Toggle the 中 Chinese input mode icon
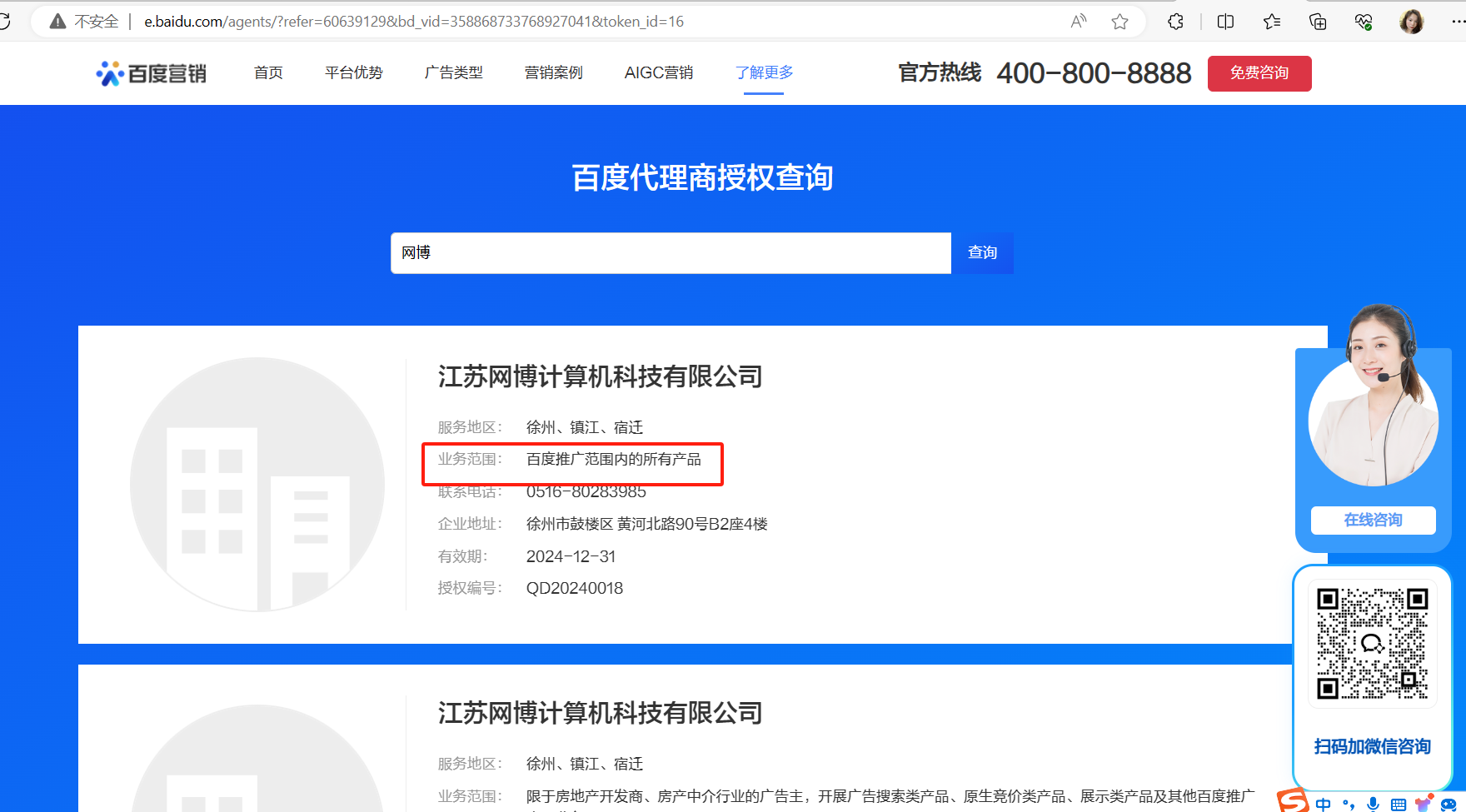Image resolution: width=1466 pixels, height=812 pixels. [x=1323, y=805]
